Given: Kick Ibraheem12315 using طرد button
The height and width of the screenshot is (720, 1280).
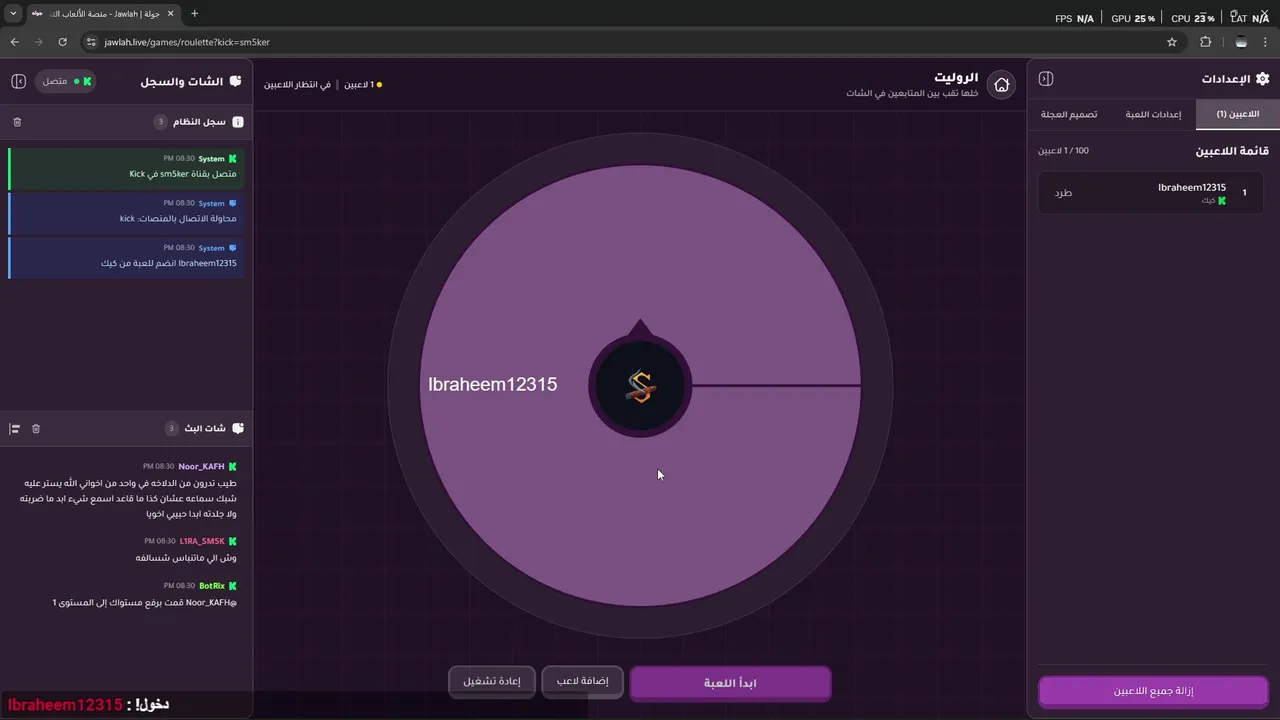Looking at the screenshot, I should tap(1063, 193).
